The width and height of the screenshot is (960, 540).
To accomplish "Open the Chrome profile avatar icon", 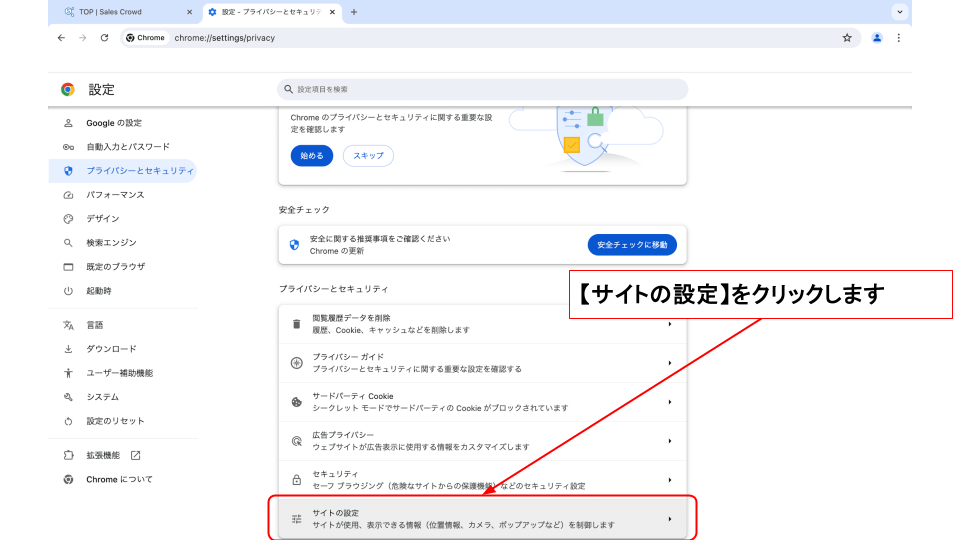I will 877,38.
